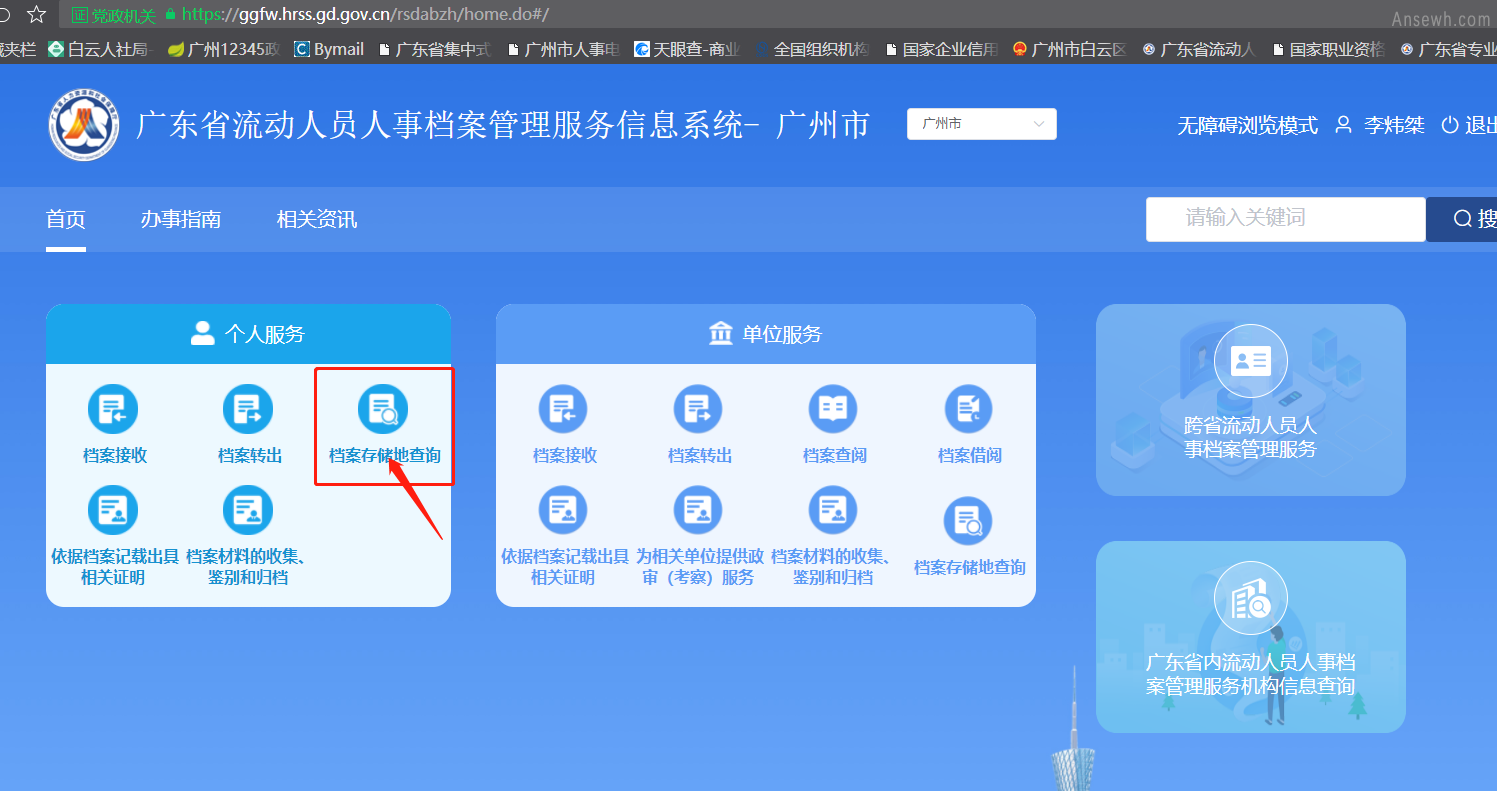Image resolution: width=1497 pixels, height=791 pixels.
Task: Open 广东省内流动人员人事档案管理服务机构信息查询 card
Action: (1250, 637)
